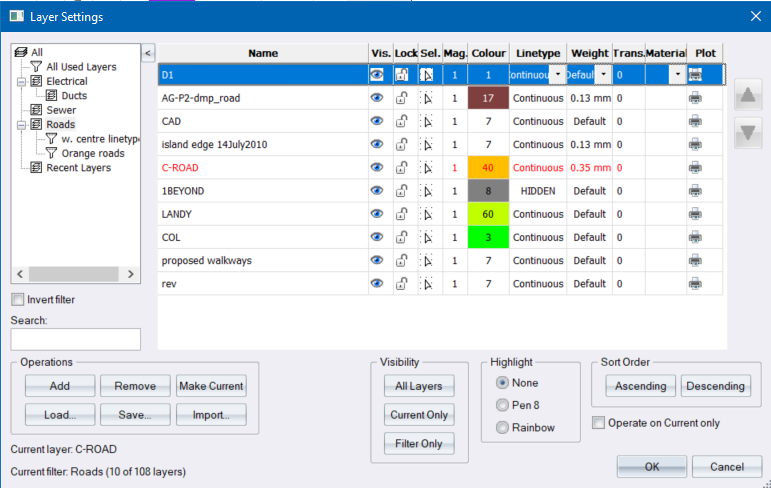Screen dimensions: 771x488
Task: Toggle the selectable icon for the LANDY layer
Action: pyautogui.click(x=427, y=214)
